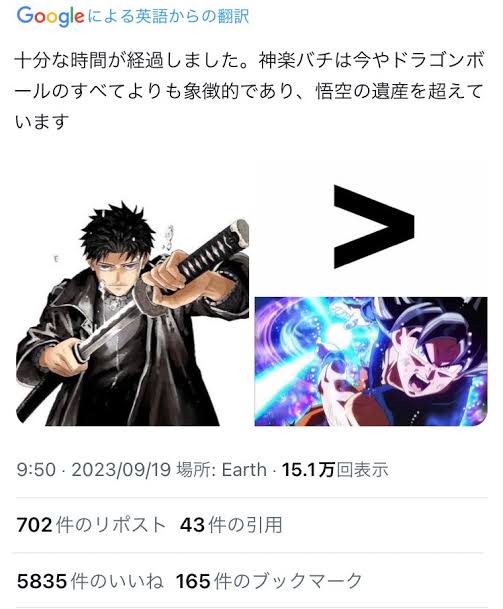Open the Goku anime image
503x609 pixels.
tap(371, 361)
